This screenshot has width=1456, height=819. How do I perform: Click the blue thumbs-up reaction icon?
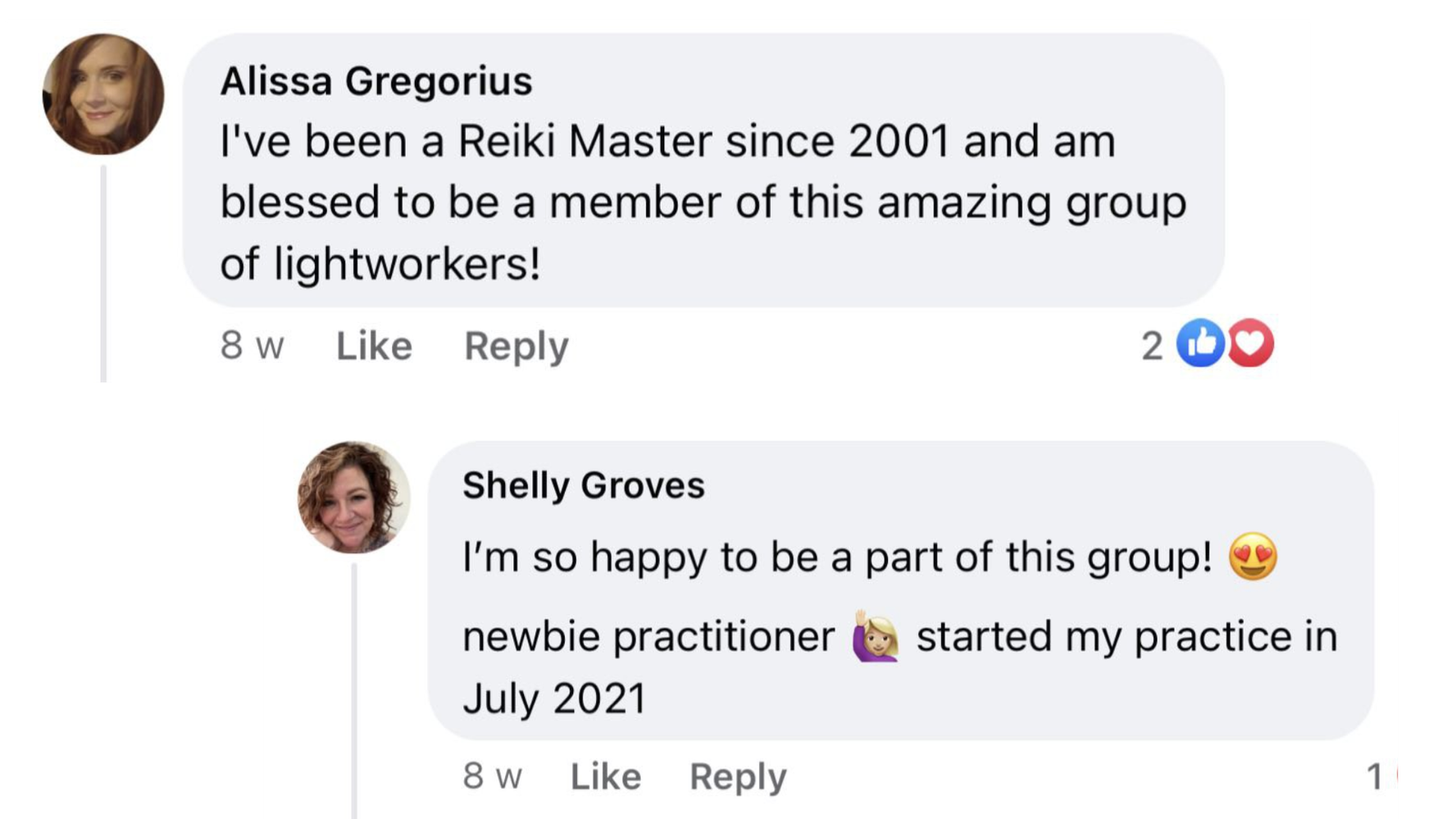coord(1200,343)
